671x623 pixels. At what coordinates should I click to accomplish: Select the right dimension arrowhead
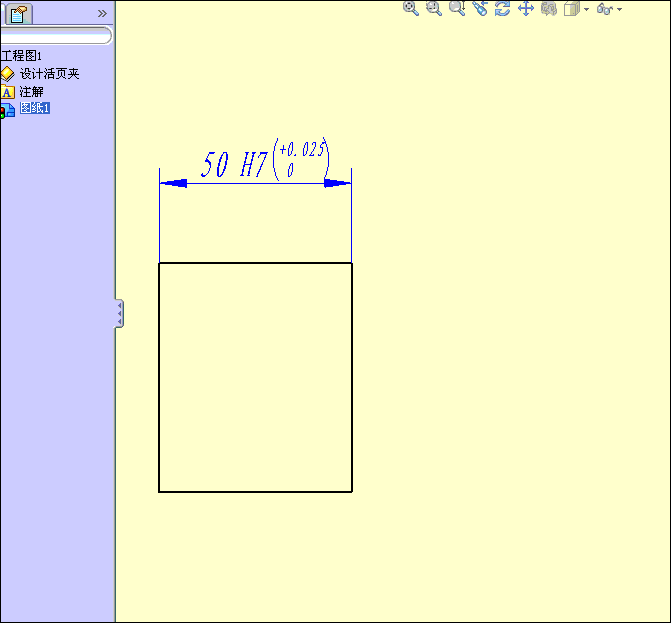point(337,183)
